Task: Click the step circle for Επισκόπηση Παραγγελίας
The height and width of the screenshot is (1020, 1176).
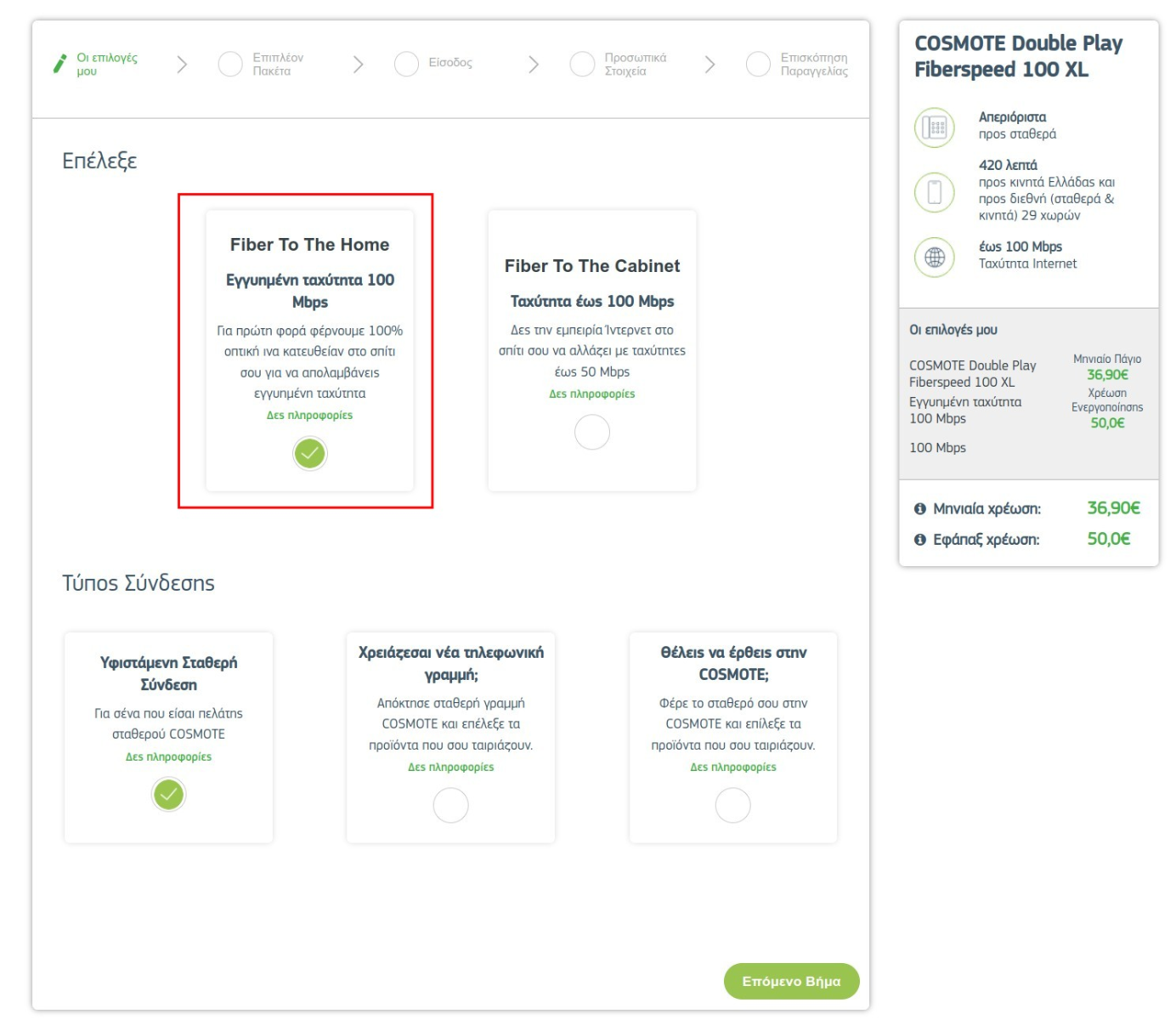Action: [x=758, y=64]
